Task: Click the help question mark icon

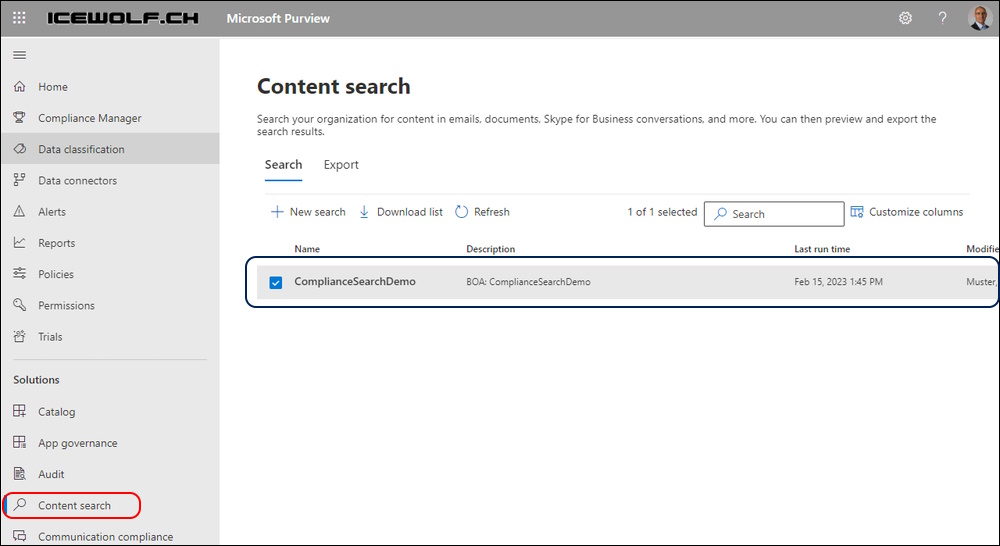Action: point(942,18)
